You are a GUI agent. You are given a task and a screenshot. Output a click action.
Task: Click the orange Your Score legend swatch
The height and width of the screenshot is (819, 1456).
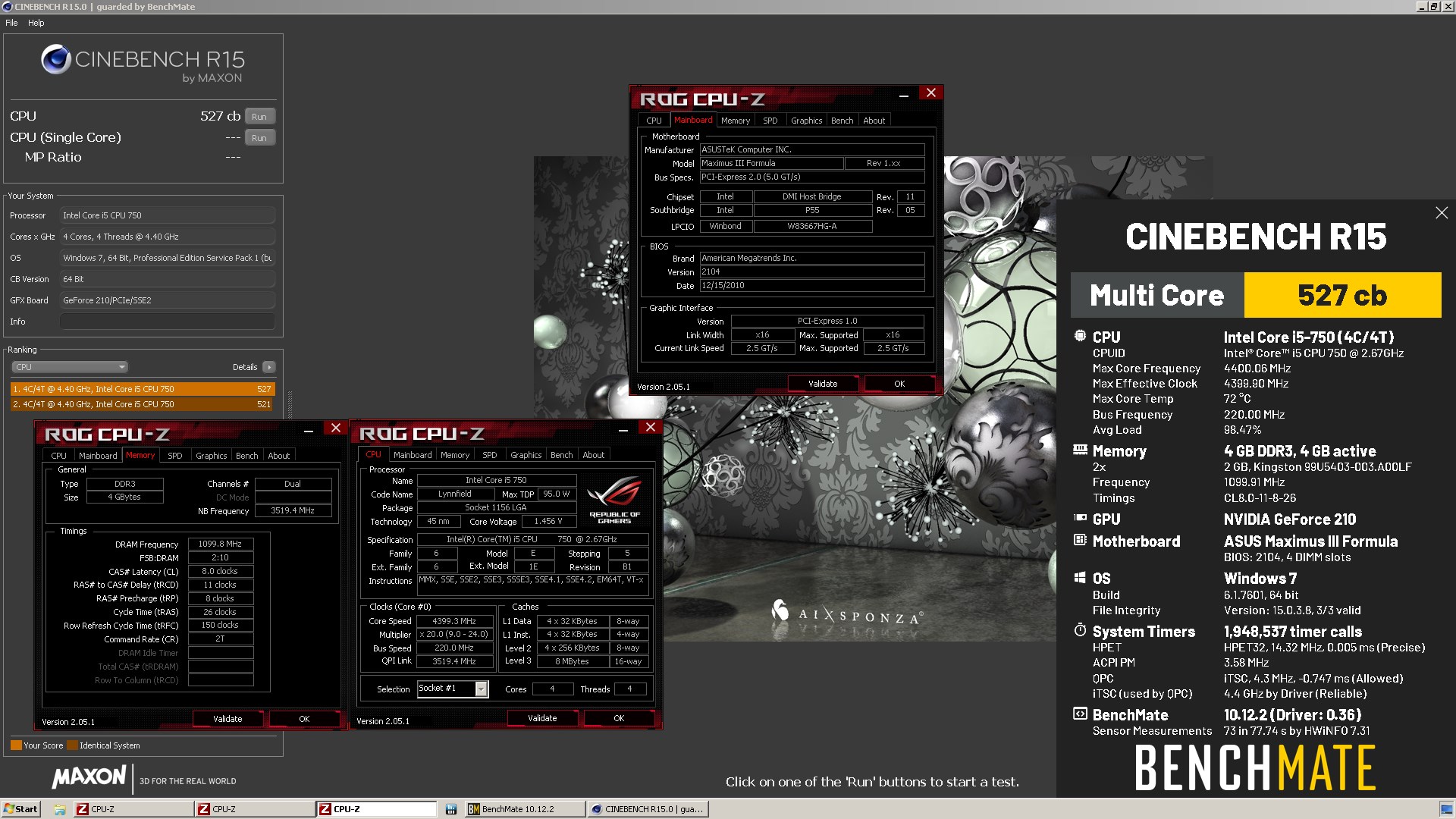(16, 745)
